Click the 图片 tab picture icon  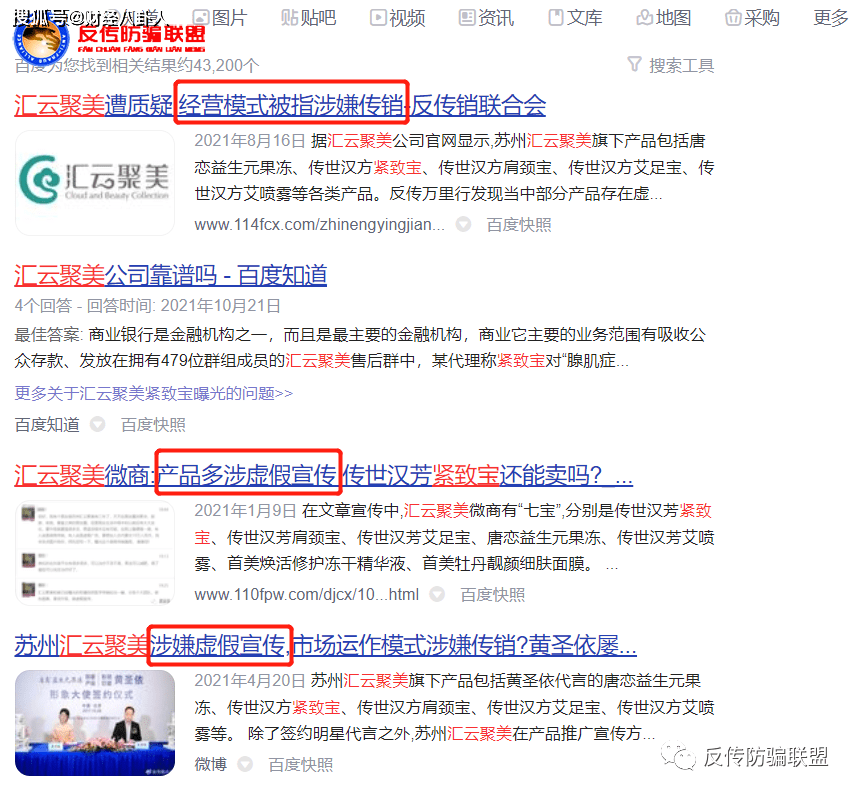[201, 17]
